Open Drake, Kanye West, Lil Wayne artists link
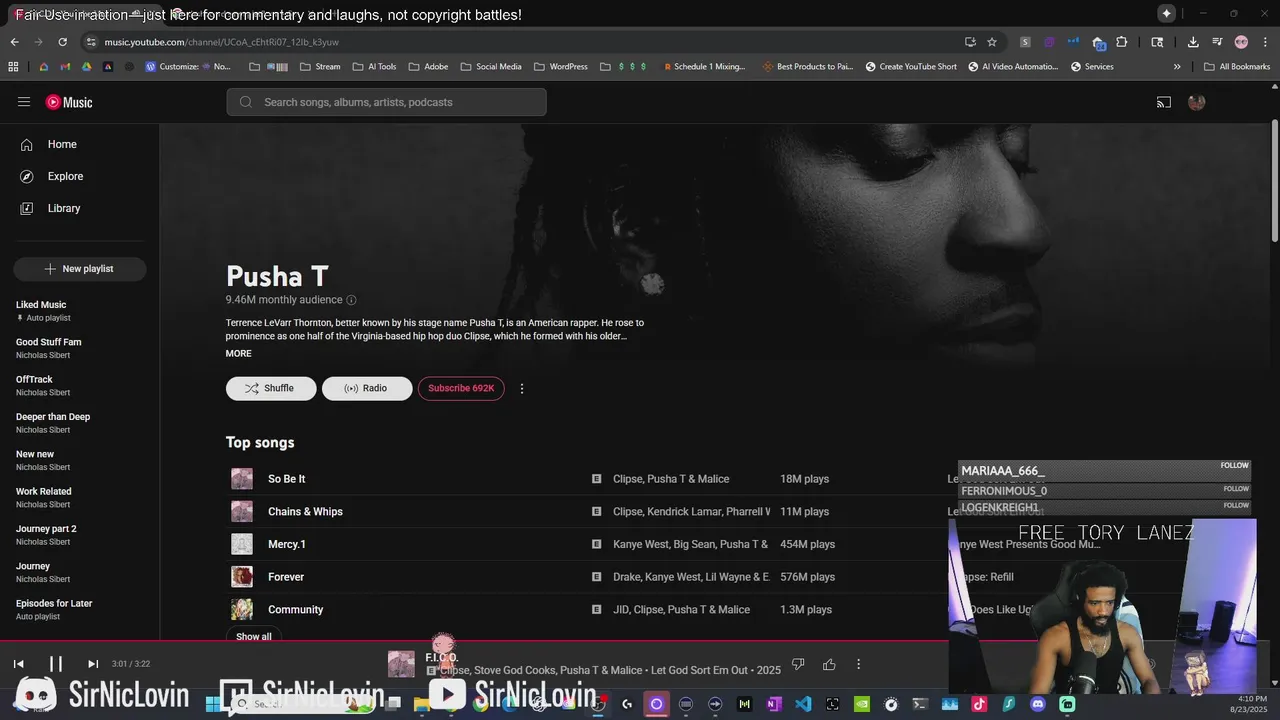 pos(691,577)
